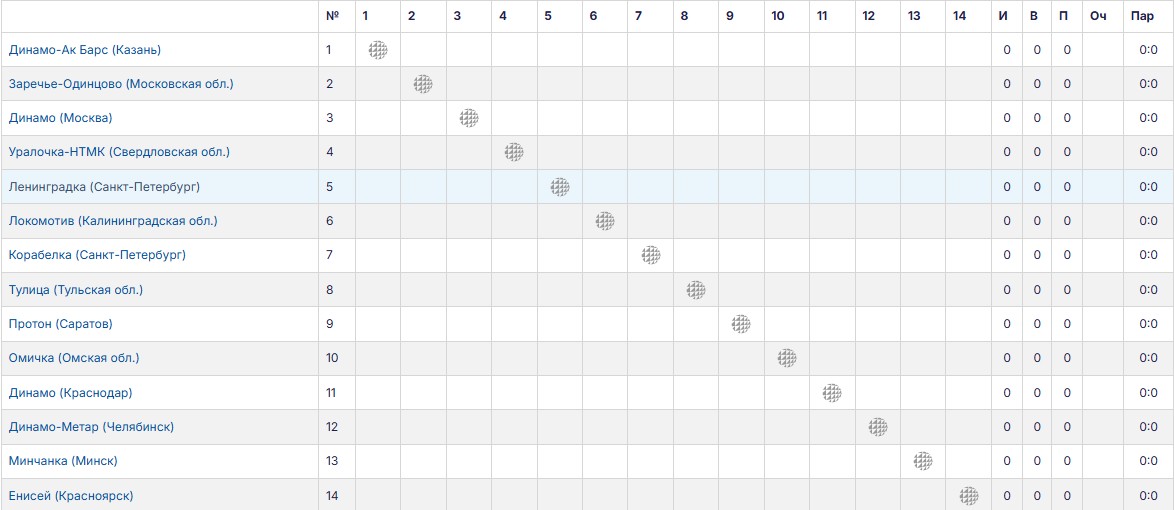Open Уралочка-НТМК (Свердловская обл.) team link
Screen dimensions: 1174x510
tap(119, 152)
